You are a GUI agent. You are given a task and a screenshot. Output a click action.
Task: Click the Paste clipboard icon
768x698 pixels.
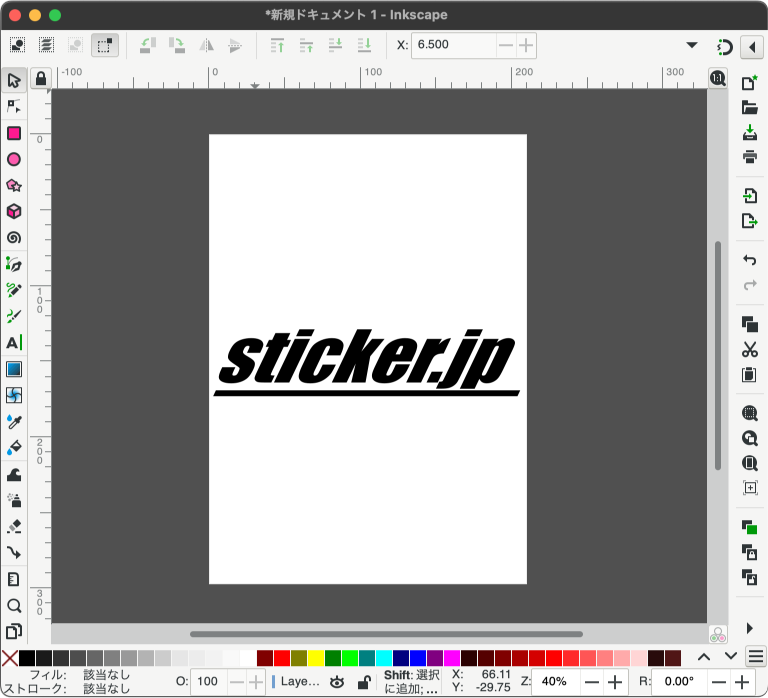point(749,375)
